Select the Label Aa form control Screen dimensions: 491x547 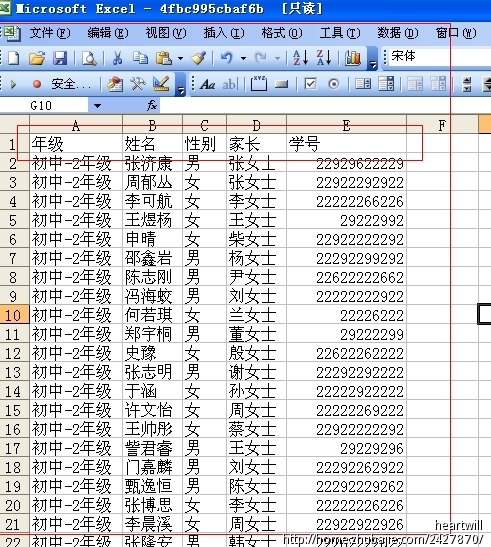tap(207, 84)
